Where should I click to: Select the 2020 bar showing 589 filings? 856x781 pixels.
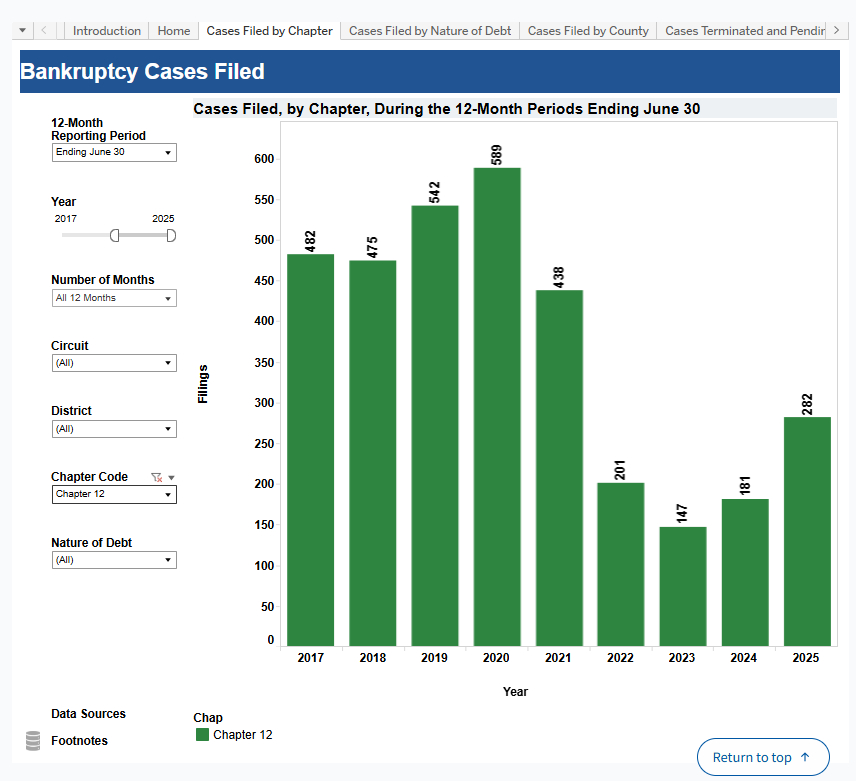click(x=497, y=406)
